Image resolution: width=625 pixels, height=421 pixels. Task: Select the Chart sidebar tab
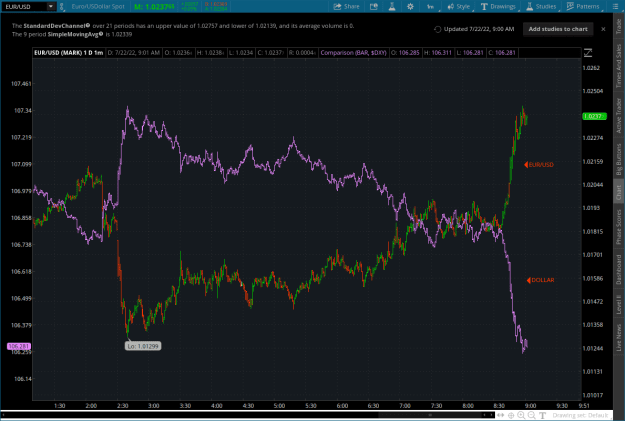pyautogui.click(x=619, y=193)
